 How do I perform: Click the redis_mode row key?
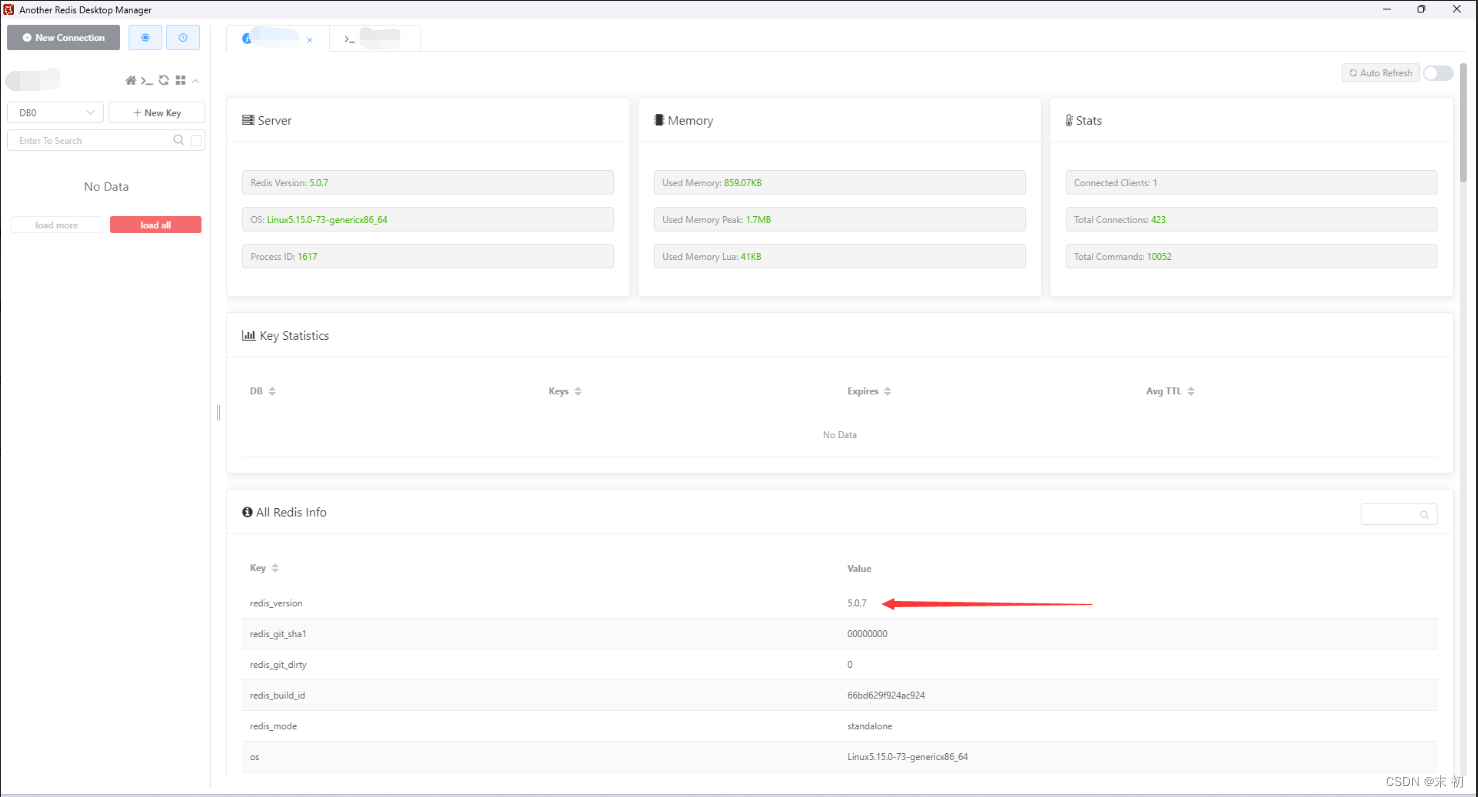pos(273,726)
